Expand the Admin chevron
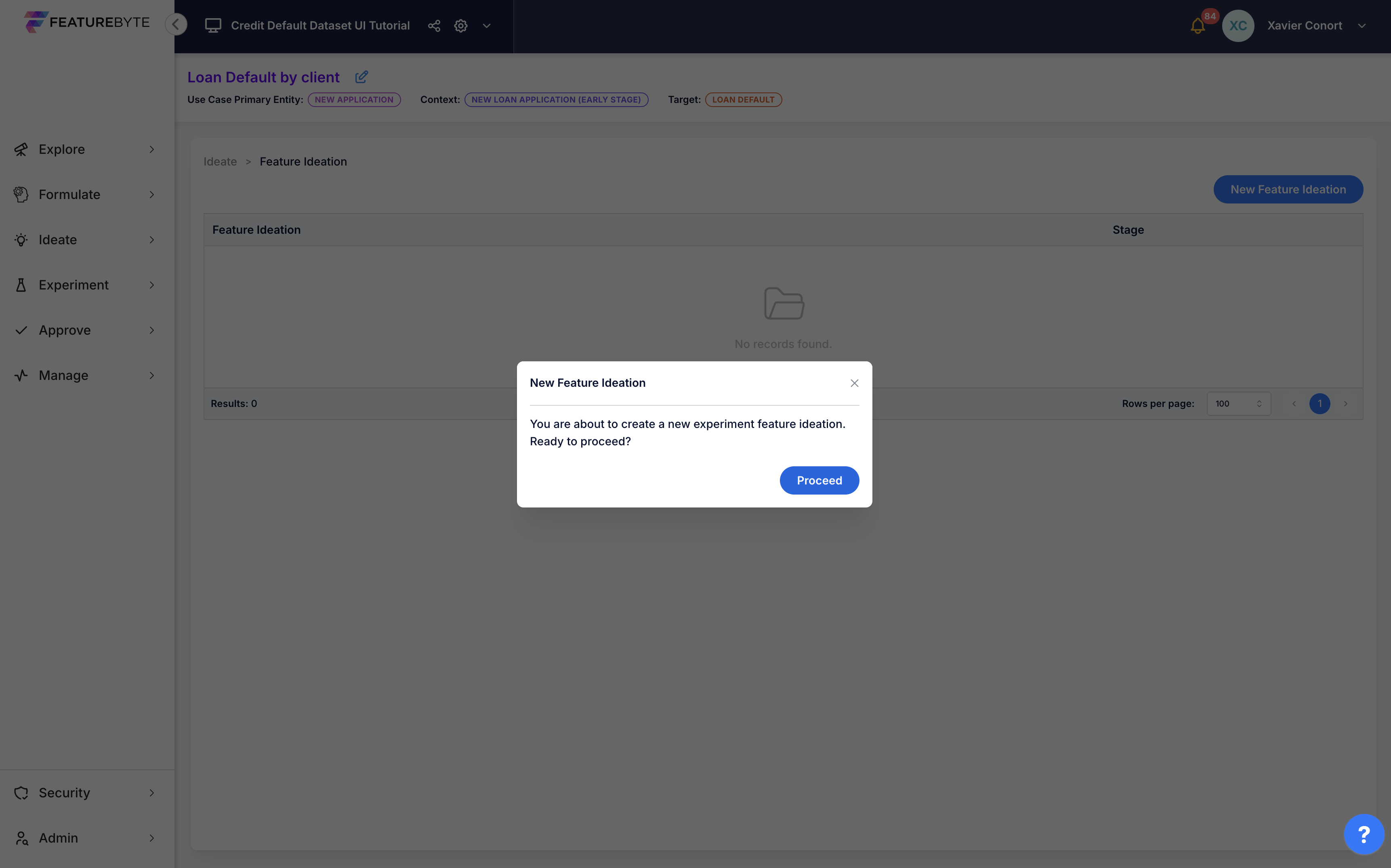 coord(151,838)
